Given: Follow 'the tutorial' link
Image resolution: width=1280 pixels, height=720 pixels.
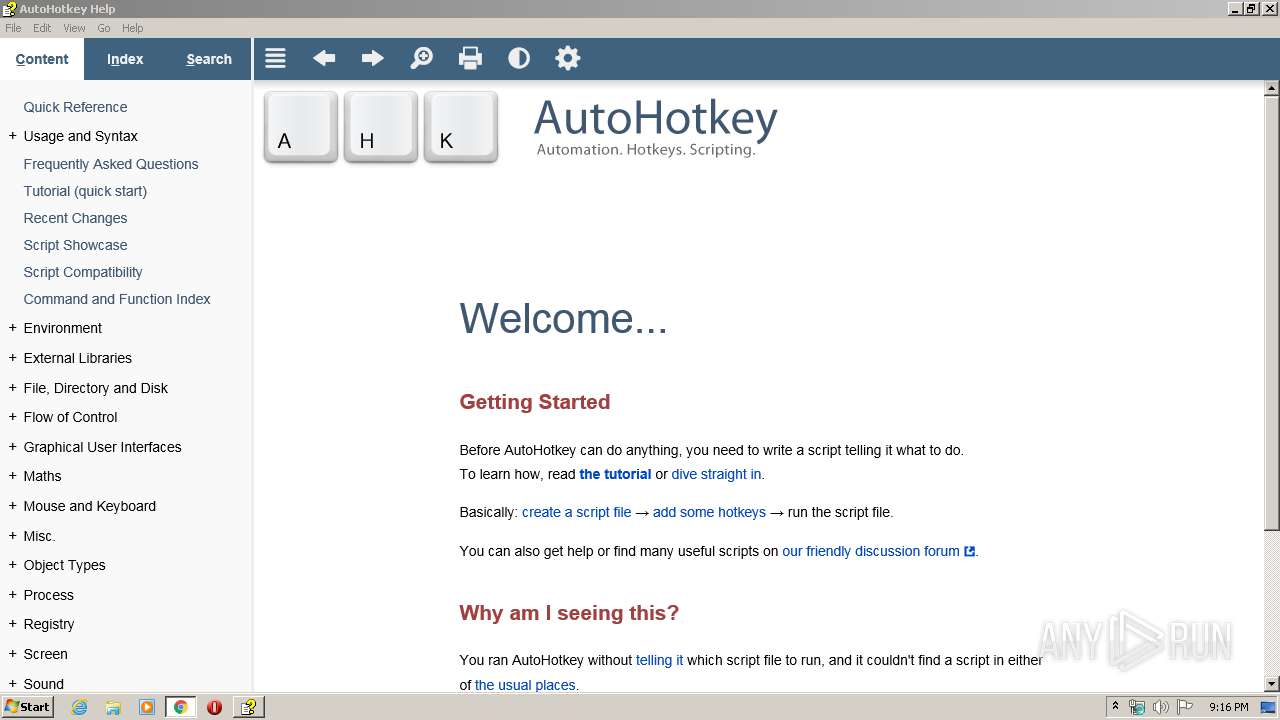Looking at the screenshot, I should click(615, 474).
